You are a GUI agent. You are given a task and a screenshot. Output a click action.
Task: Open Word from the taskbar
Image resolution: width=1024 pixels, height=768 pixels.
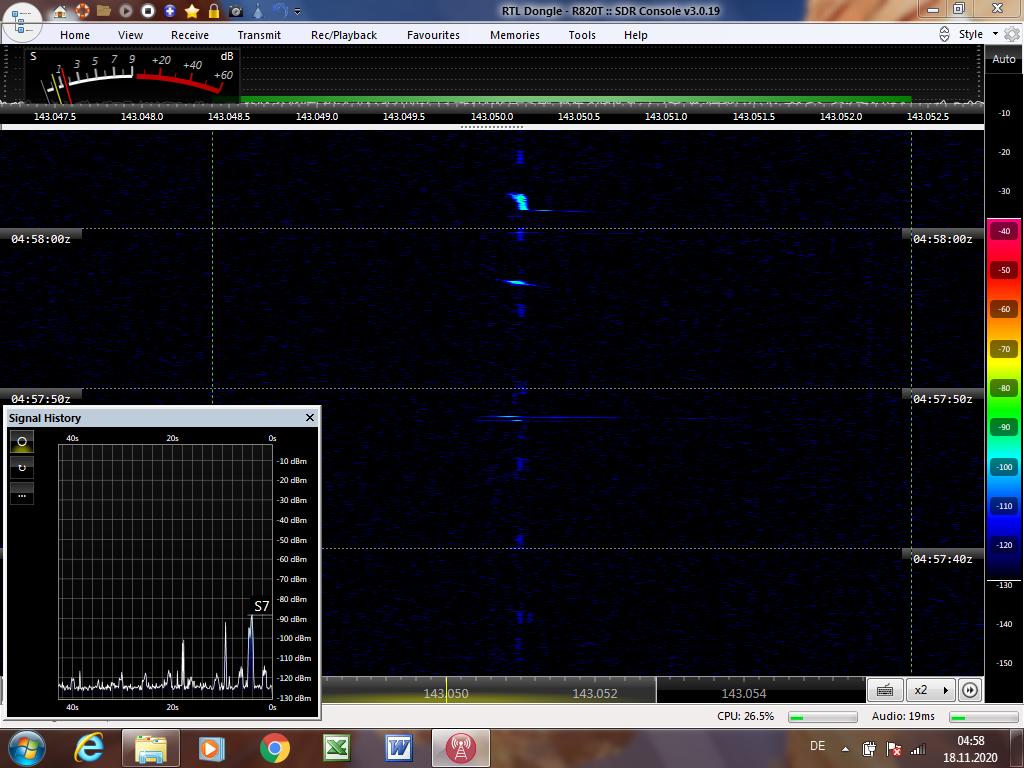(x=398, y=748)
